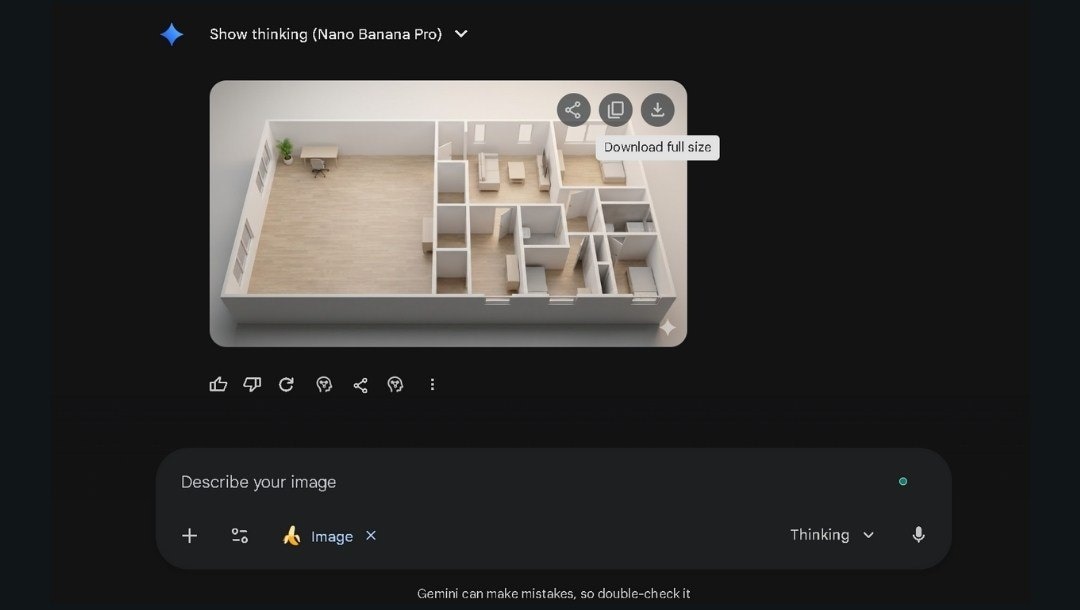Open the generated 3D floor plan image
1080x610 pixels.
tap(448, 213)
